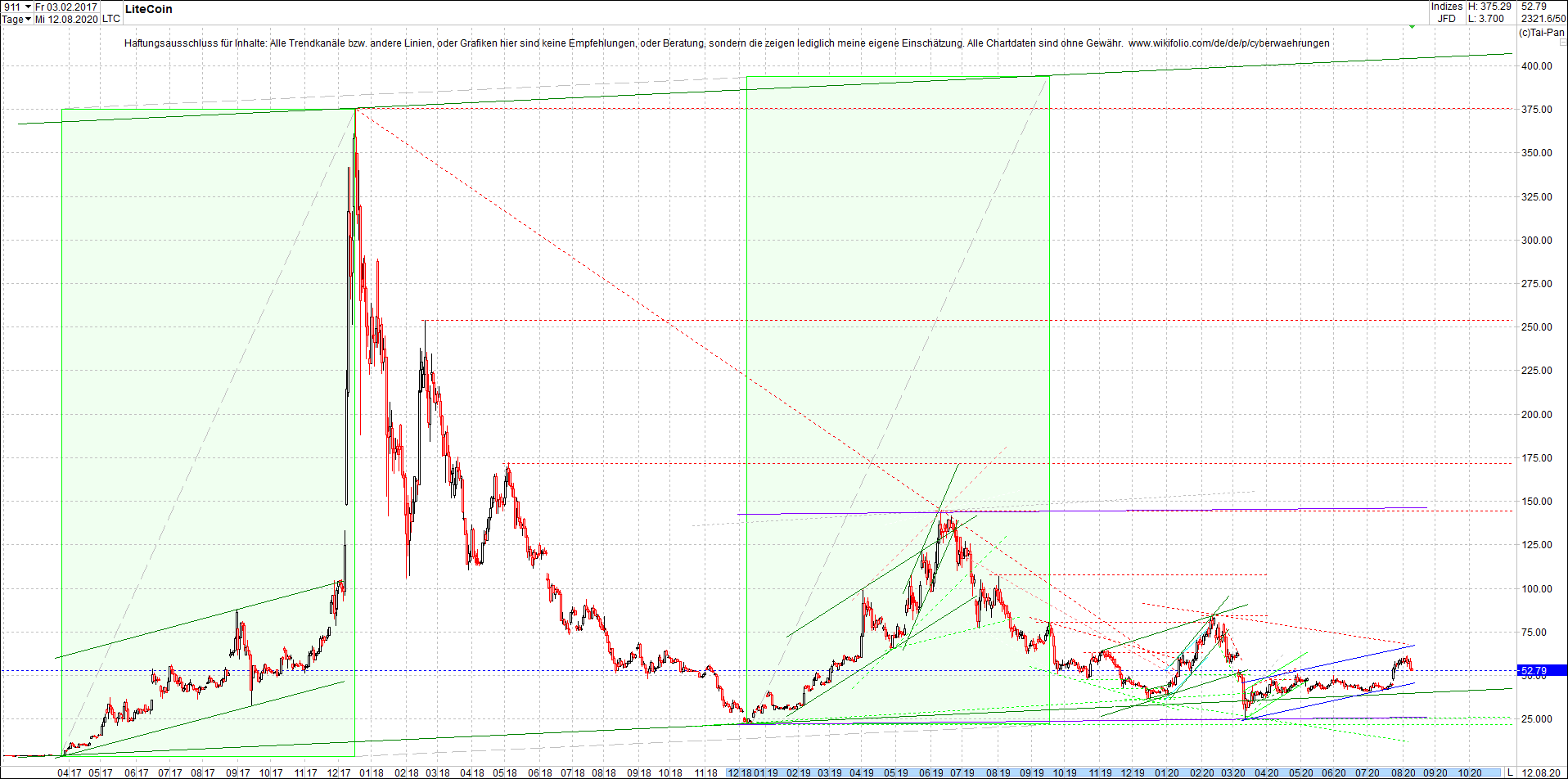Click the green triangle marker above the chart
1568x779 pixels.
tap(1412, 26)
